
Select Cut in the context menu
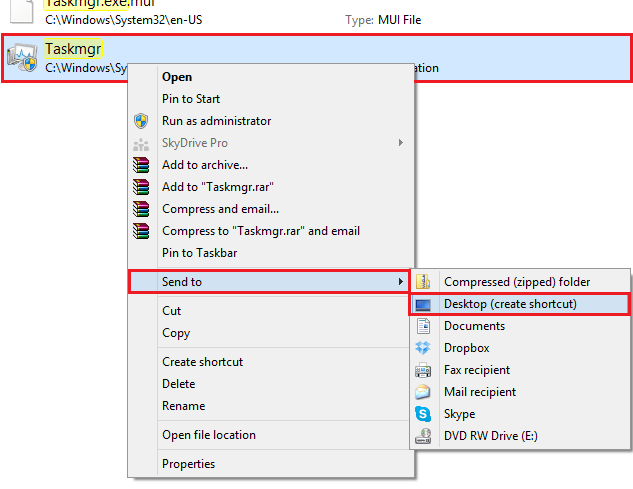(271, 311)
